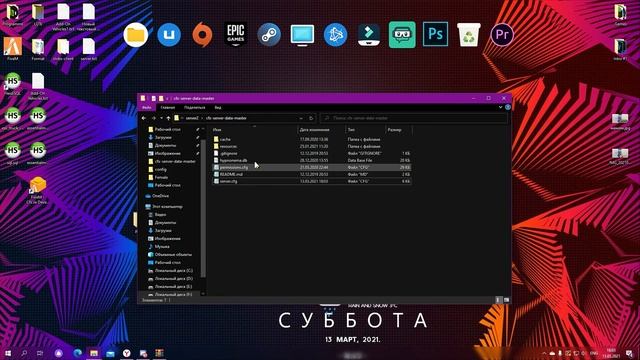The height and width of the screenshot is (360, 640).
Task: Launch Premiere Pro from the dock
Action: (x=502, y=35)
